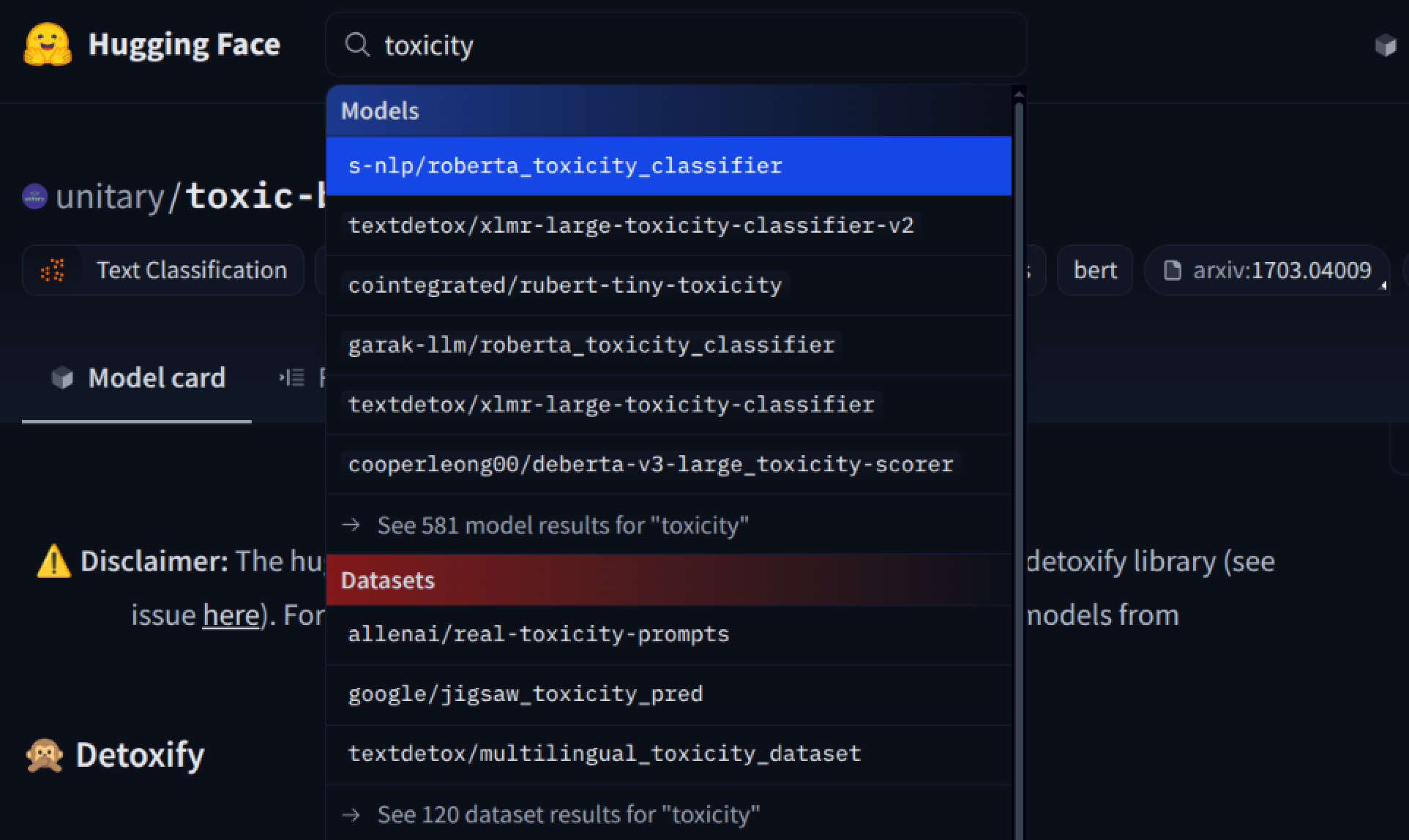The height and width of the screenshot is (840, 1409).
Task: Open the Hugging Face home link text
Action: point(184,45)
